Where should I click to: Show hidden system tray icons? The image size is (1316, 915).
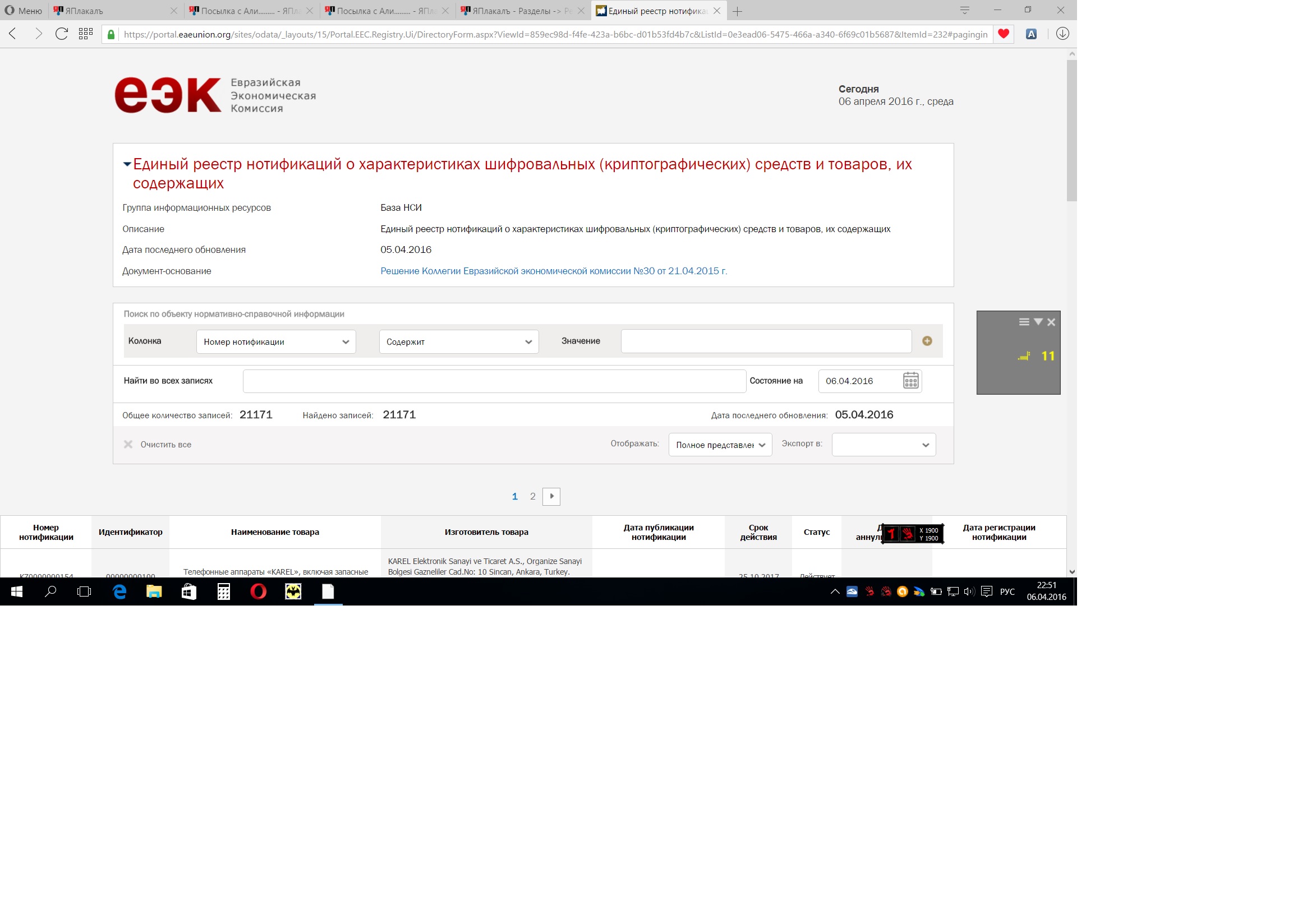tap(835, 591)
